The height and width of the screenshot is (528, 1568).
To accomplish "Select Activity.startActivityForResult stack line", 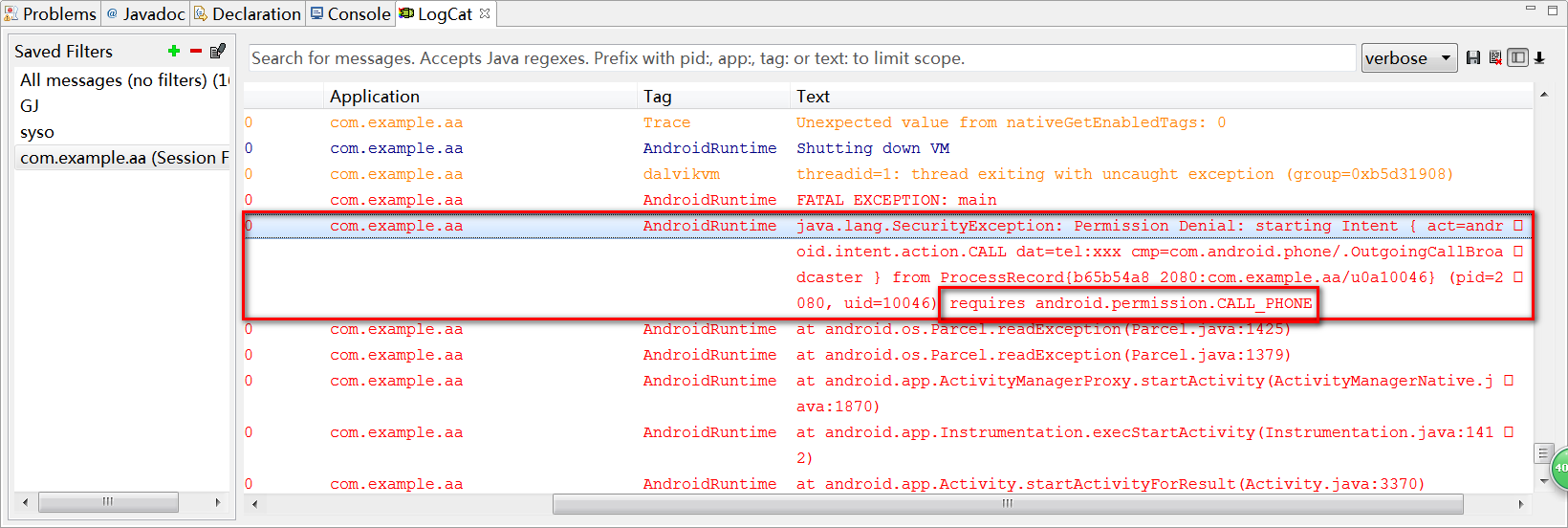I will pyautogui.click(x=888, y=484).
